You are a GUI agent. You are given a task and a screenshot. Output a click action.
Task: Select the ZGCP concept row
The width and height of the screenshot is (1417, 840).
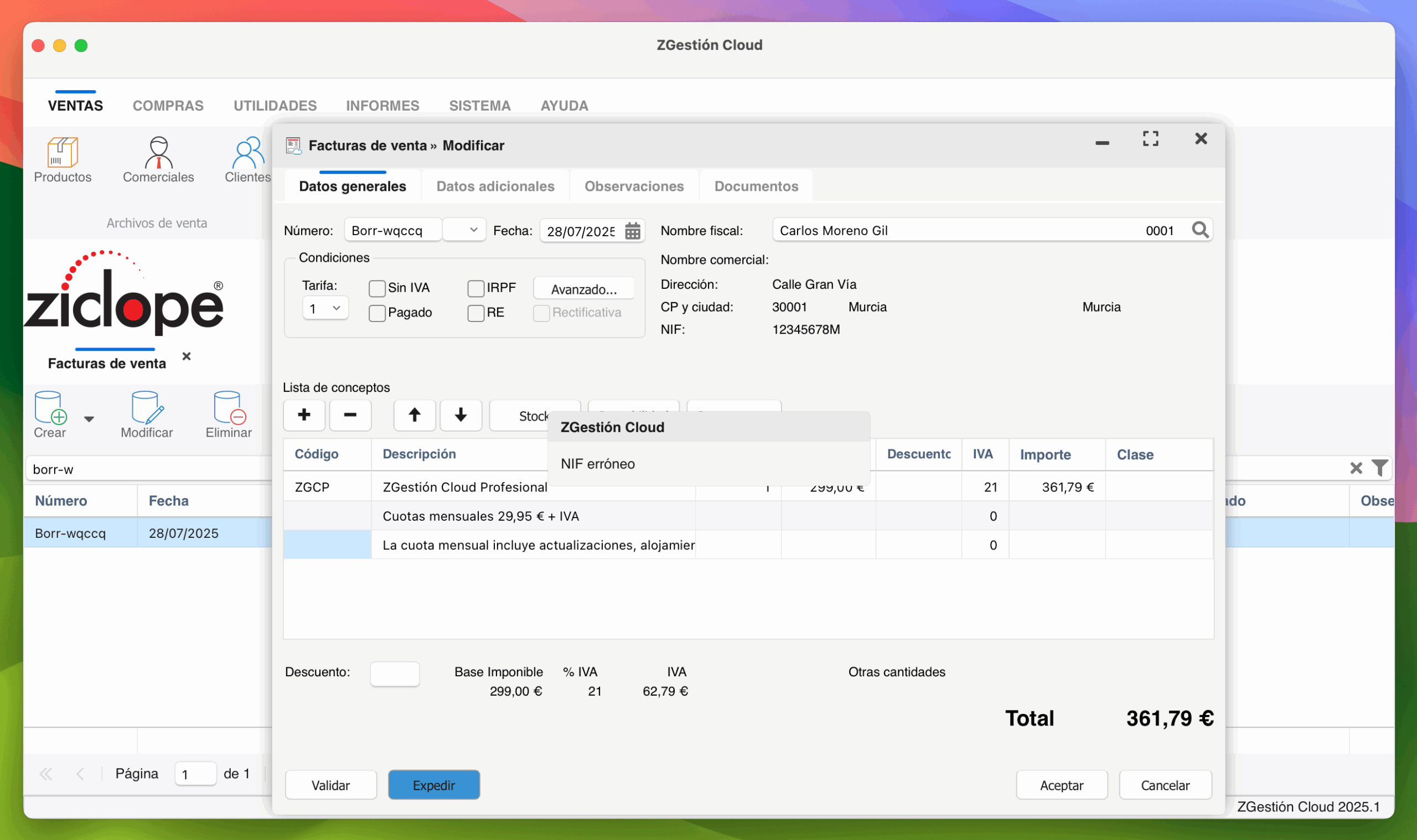coord(748,487)
